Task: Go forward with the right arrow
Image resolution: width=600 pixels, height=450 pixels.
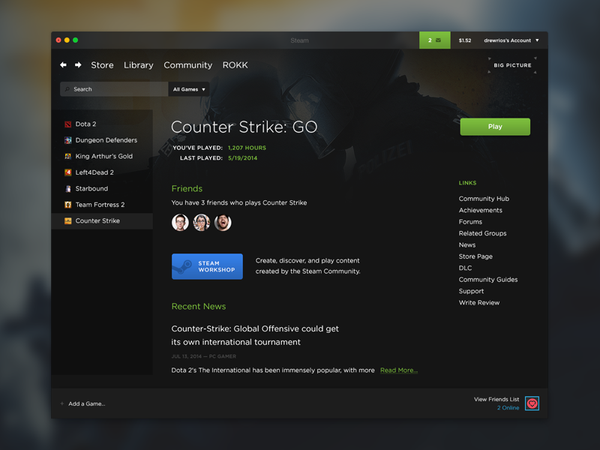Action: click(x=78, y=65)
